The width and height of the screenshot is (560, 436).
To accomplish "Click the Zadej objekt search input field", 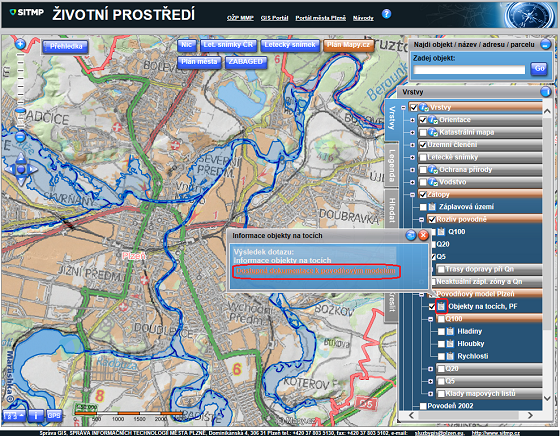I will (469, 69).
